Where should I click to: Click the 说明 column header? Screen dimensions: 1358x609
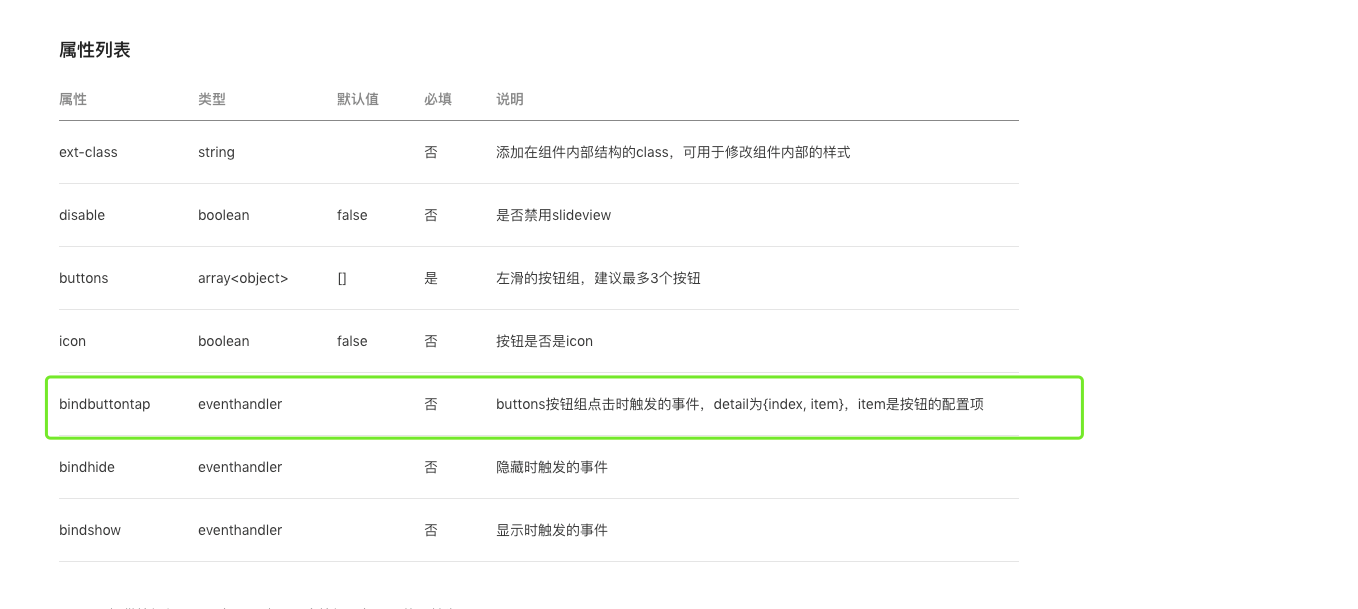510,99
